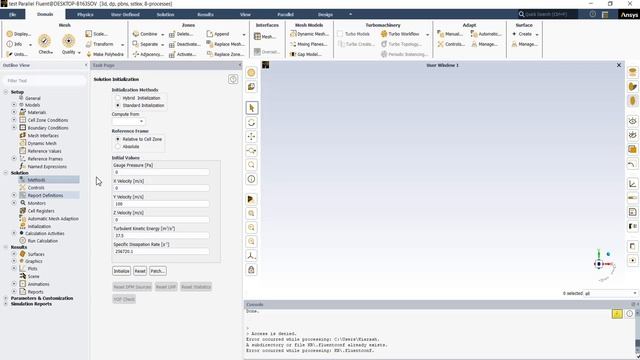
Task: Click the Gauge Pressure input field
Action: coord(161,172)
